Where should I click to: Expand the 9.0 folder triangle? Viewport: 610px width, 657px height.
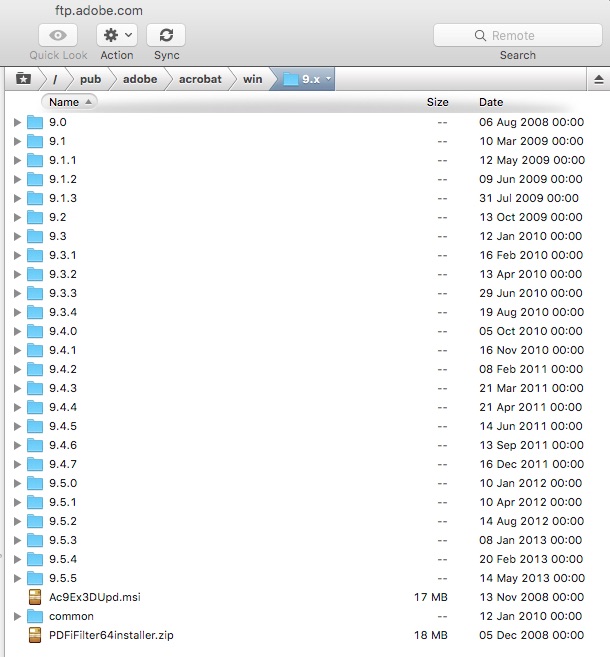pyautogui.click(x=17, y=122)
